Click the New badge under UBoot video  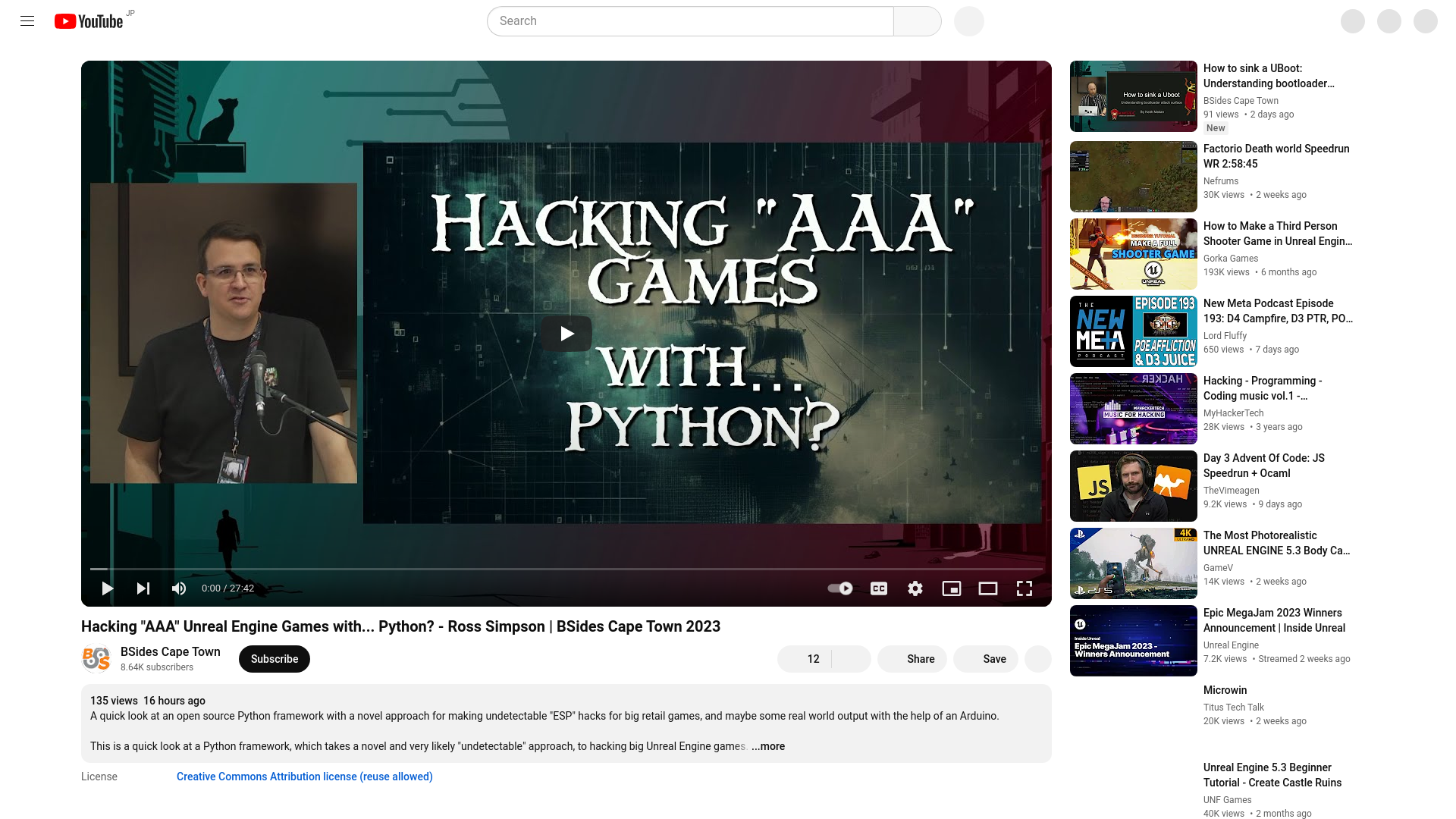[x=1216, y=128]
